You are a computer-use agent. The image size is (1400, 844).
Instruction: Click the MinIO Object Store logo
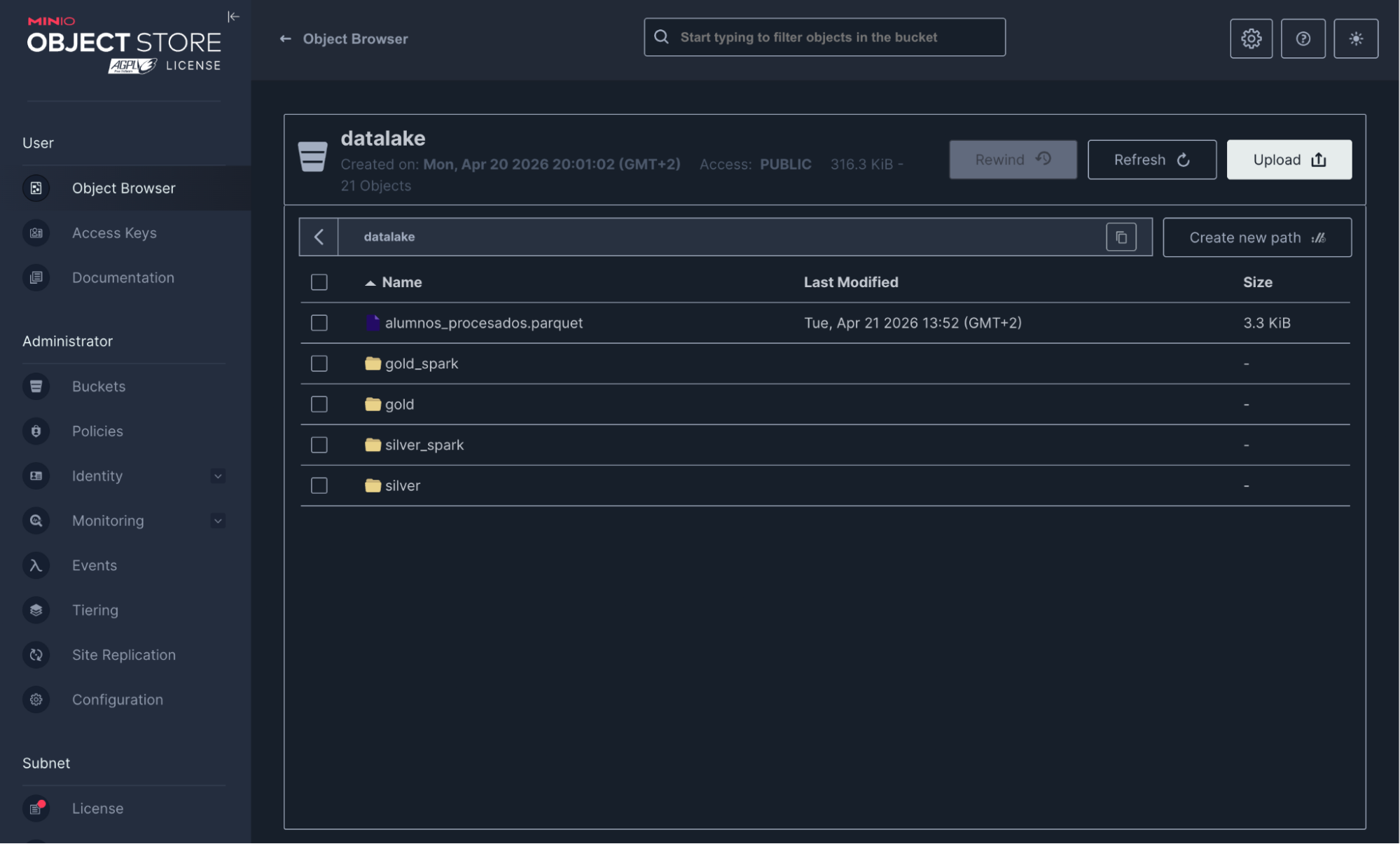124,45
